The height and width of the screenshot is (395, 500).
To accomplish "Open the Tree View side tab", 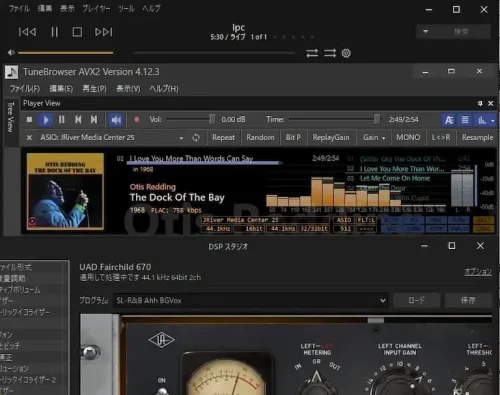I will [x=11, y=117].
